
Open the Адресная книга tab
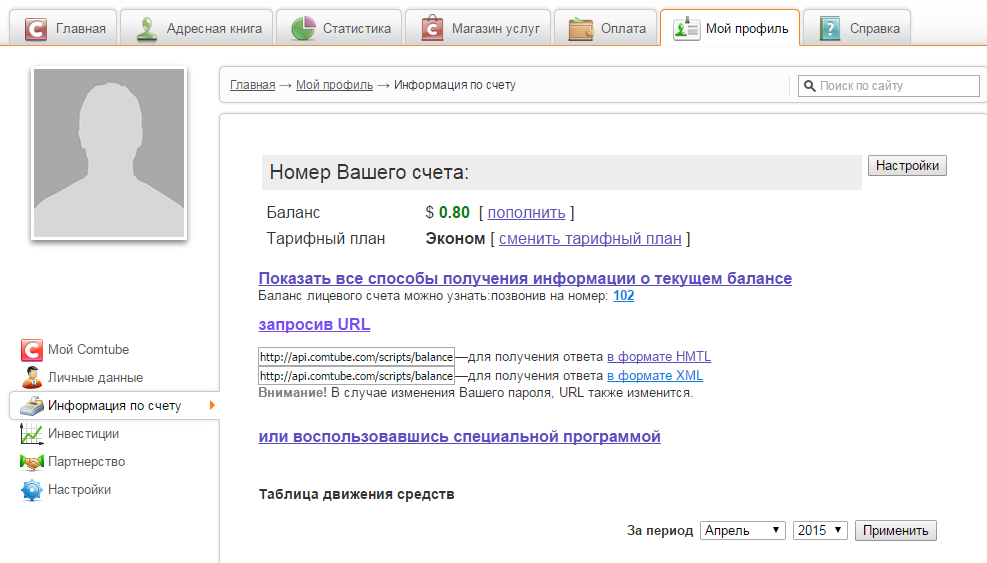197,28
